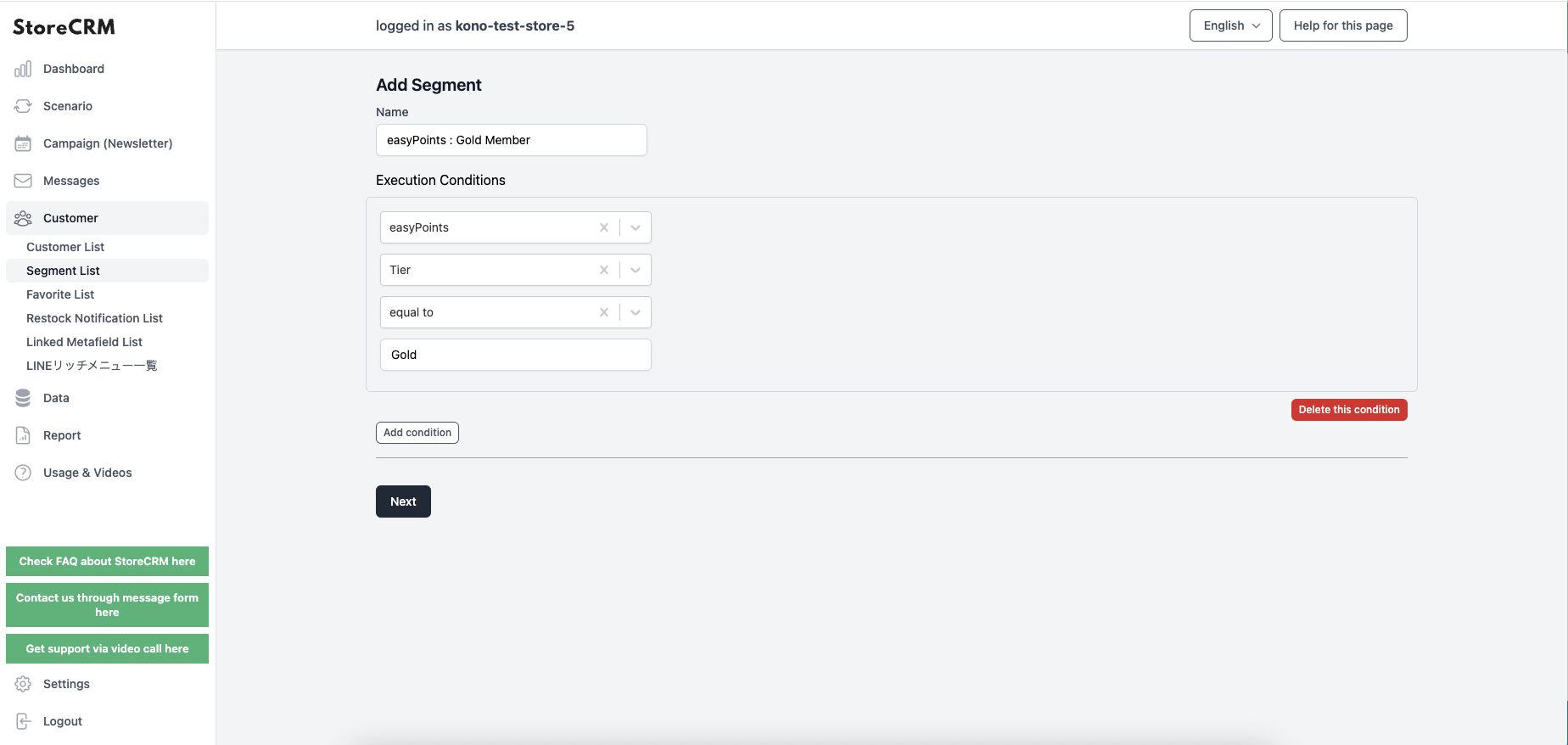The width and height of the screenshot is (1568, 745).
Task: Select Segment List submenu item
Action: click(107, 271)
